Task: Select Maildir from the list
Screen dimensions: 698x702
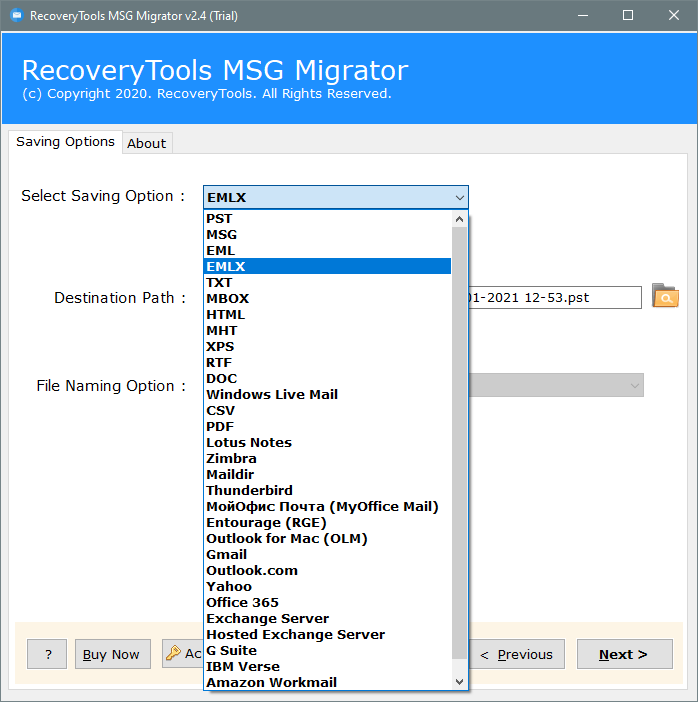Action: (x=327, y=475)
